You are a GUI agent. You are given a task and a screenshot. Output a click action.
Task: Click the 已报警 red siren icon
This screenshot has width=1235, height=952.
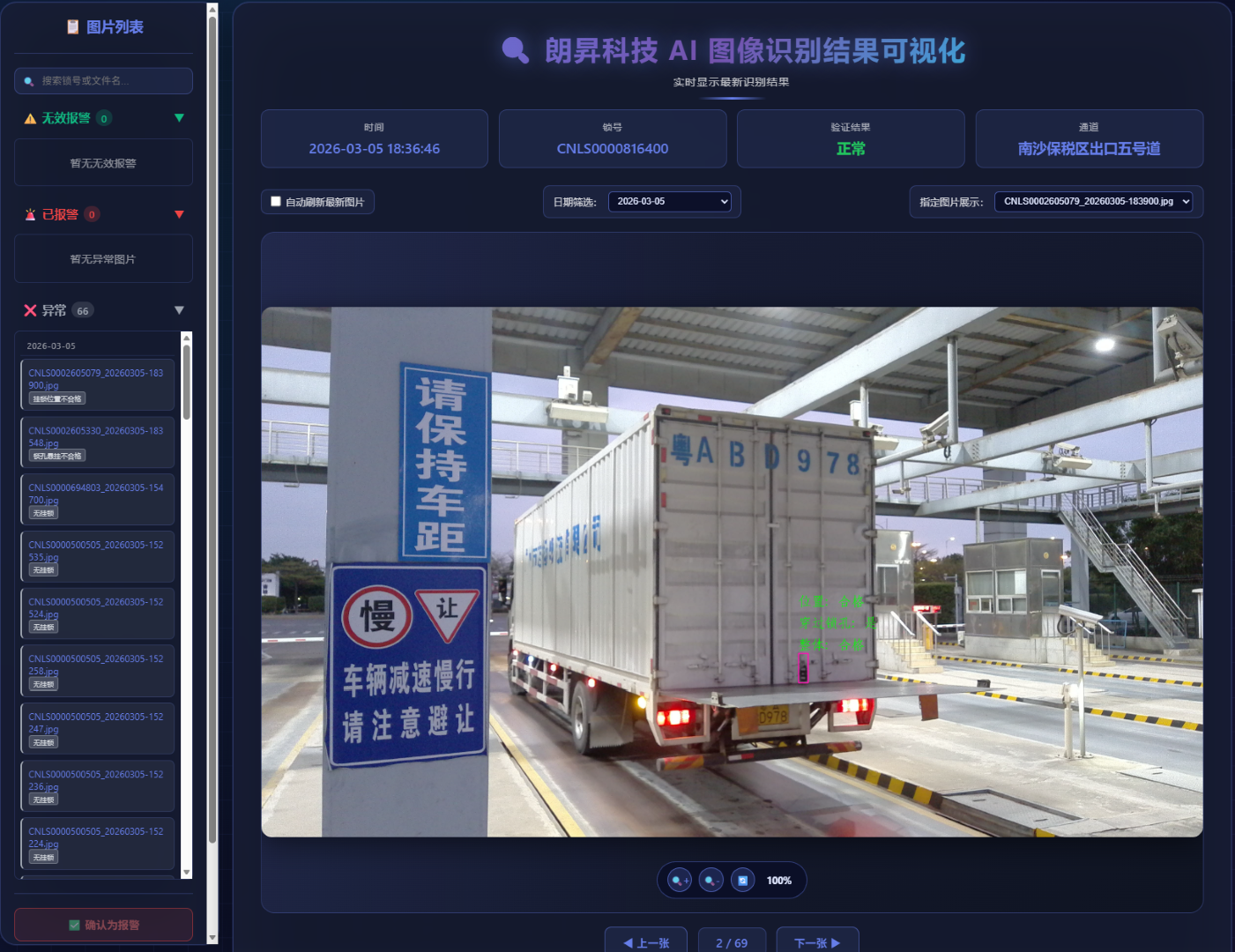point(30,215)
